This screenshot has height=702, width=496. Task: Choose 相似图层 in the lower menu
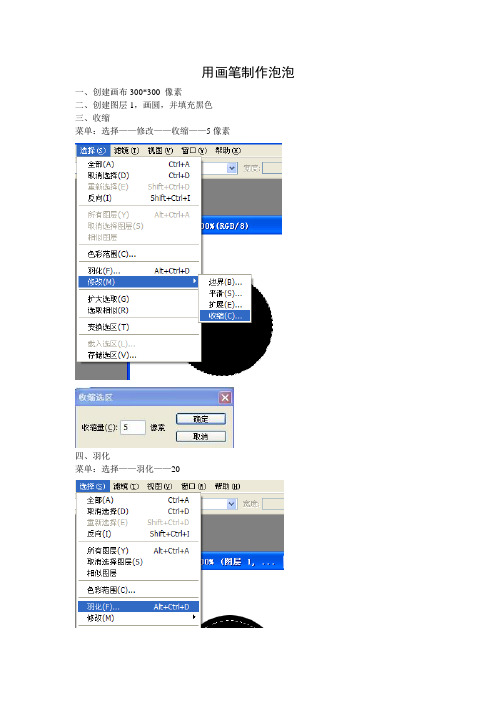(138, 573)
